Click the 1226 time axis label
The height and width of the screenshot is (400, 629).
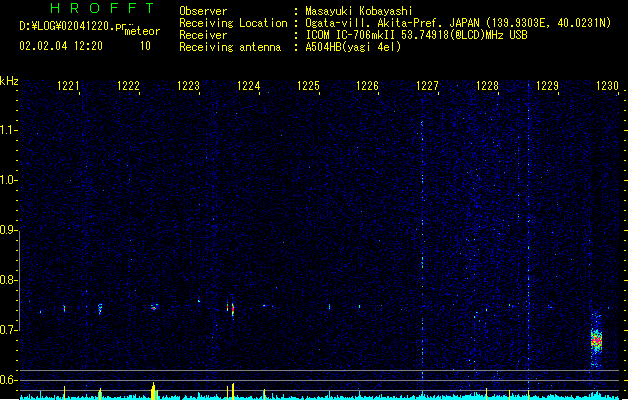pos(367,86)
